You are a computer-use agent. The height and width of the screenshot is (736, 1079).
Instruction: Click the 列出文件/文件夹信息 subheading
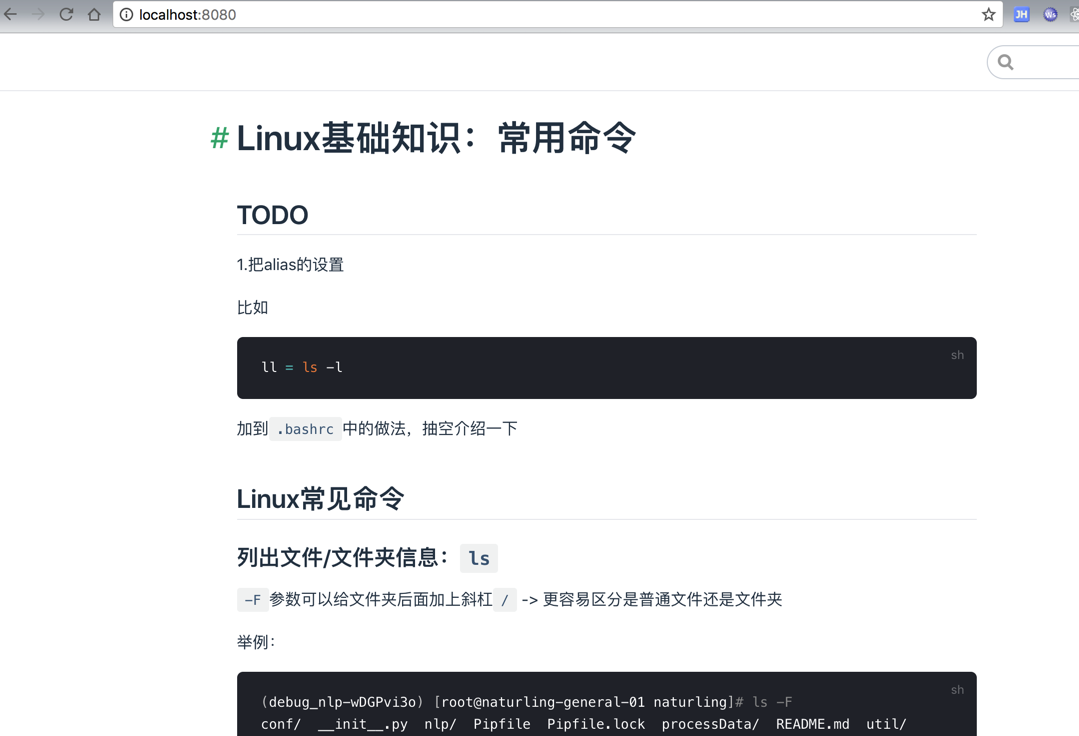point(342,557)
